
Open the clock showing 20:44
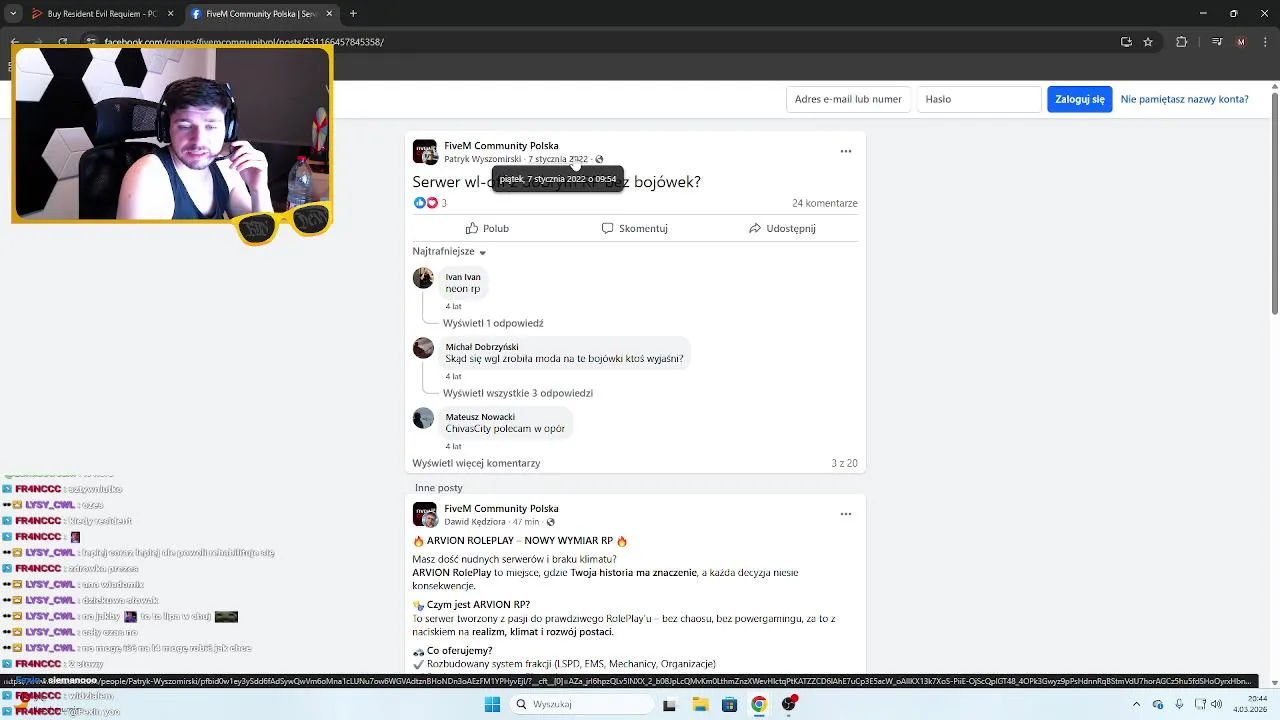(x=1248, y=704)
